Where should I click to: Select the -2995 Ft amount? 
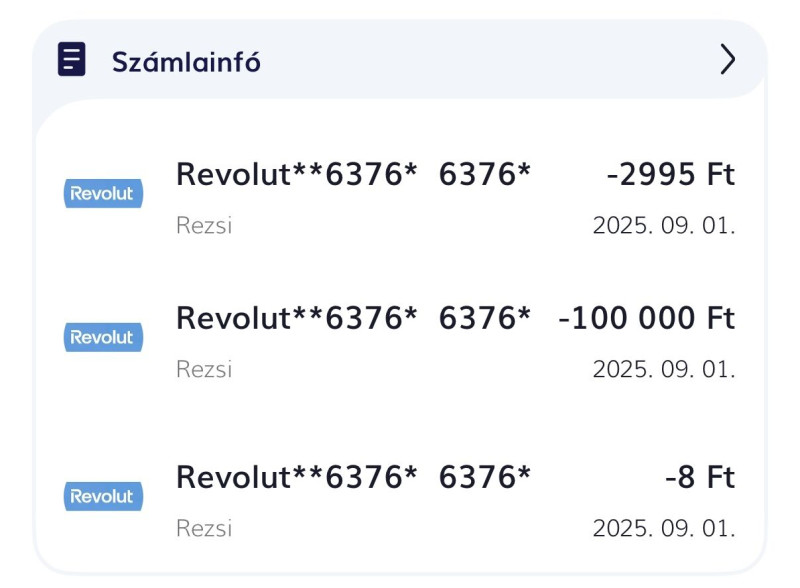click(x=670, y=174)
